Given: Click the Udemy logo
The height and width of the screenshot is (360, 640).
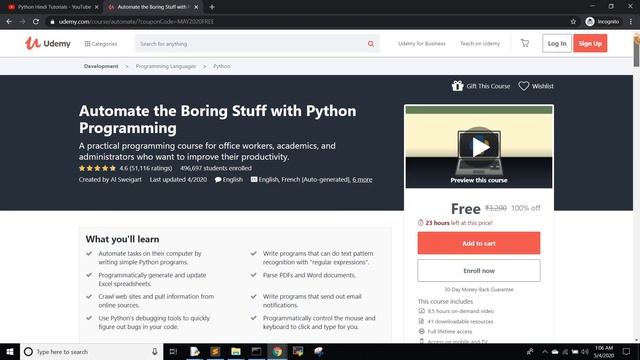Looking at the screenshot, I should point(48,43).
